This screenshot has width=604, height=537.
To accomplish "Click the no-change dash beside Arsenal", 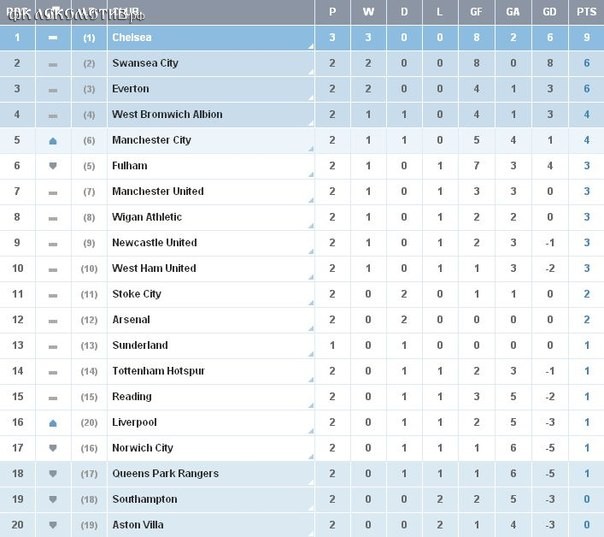I will click(x=53, y=320).
